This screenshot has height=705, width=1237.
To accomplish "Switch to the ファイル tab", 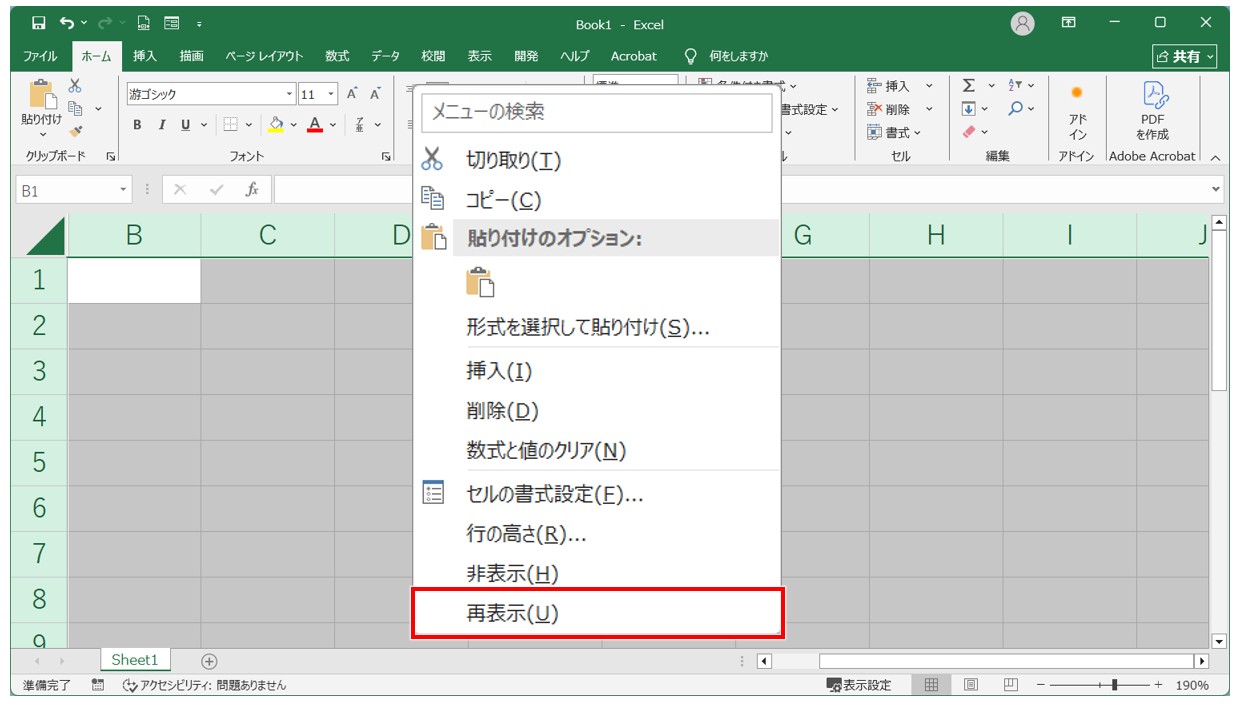I will [40, 56].
